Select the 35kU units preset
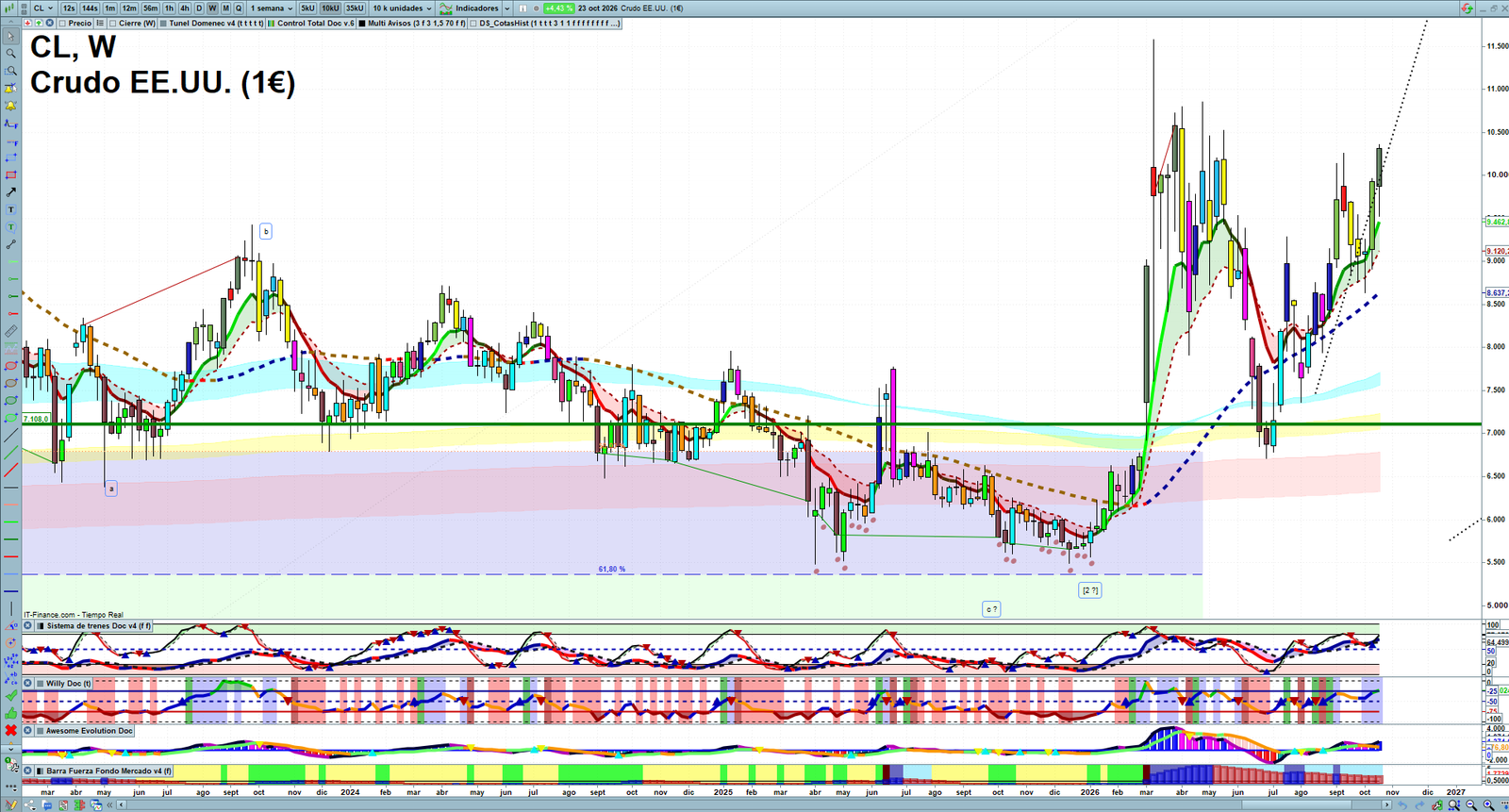 355,8
